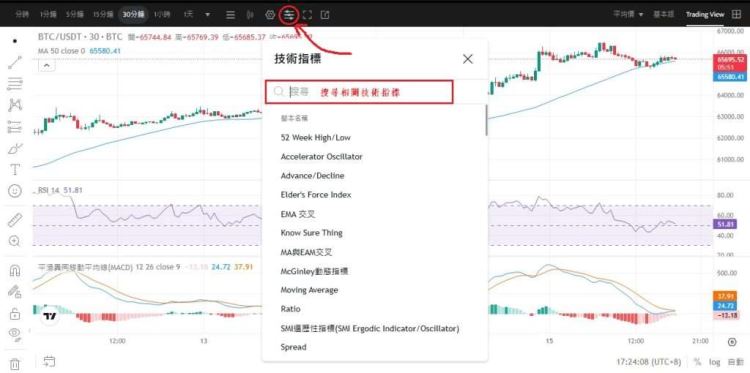Viewport: 750px width, 373px height.
Task: Click the trash remove-drawings icon
Action: point(15,364)
